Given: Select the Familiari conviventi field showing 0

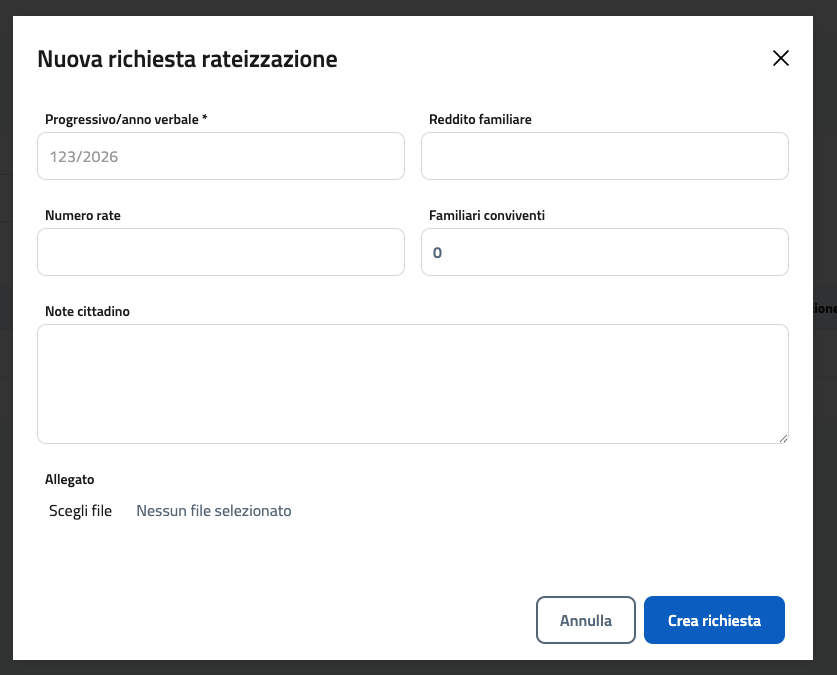Looking at the screenshot, I should pyautogui.click(x=604, y=252).
